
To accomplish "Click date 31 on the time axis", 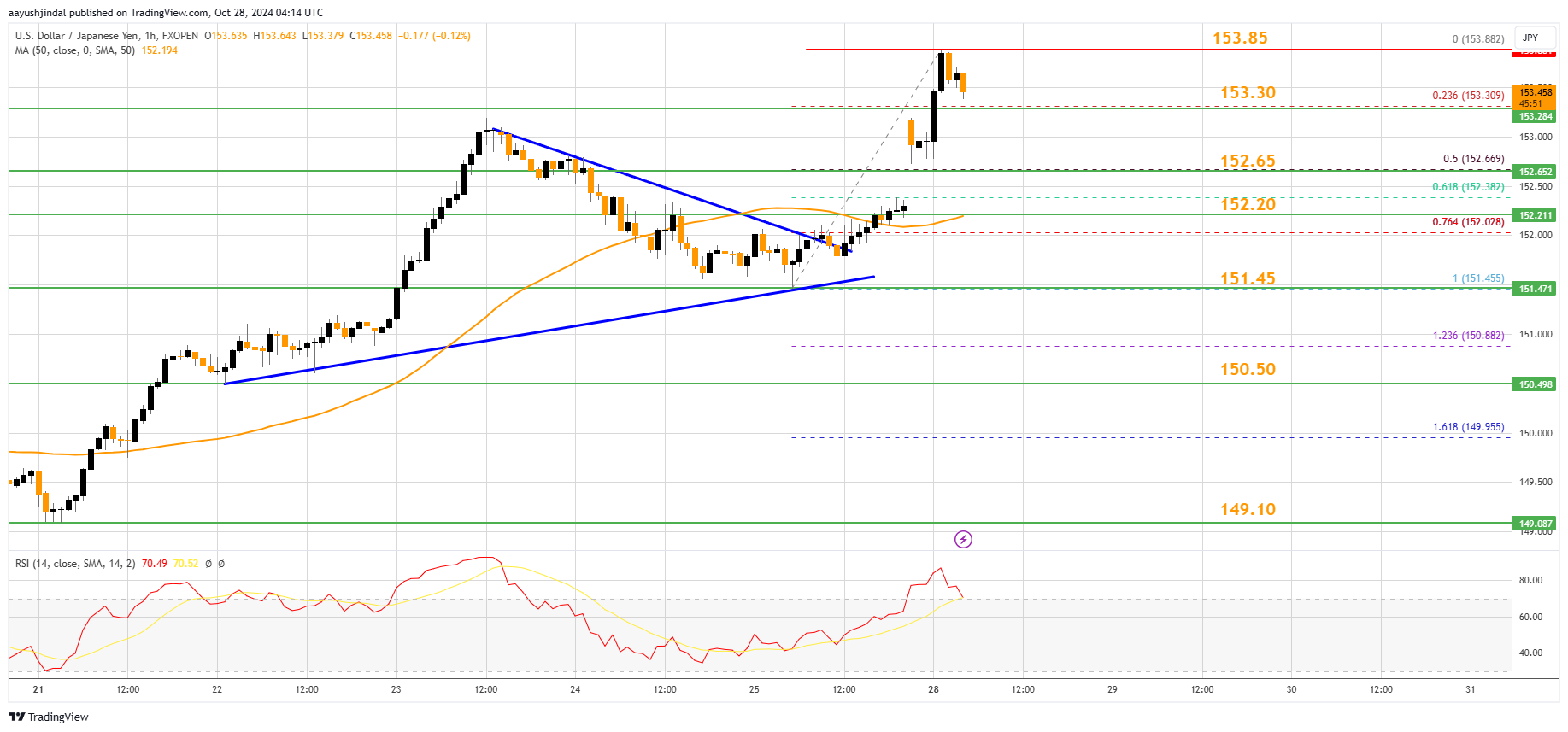I will point(1470,689).
